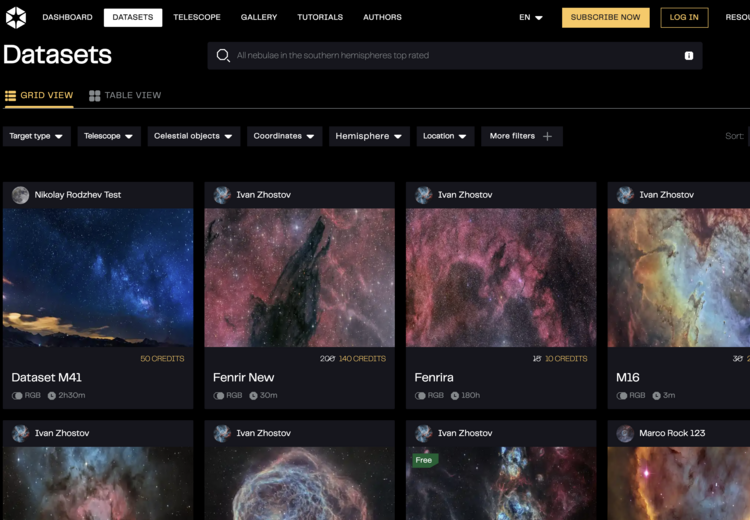Open the Telescope filter dropdown
This screenshot has width=750, height=520.
pos(109,136)
